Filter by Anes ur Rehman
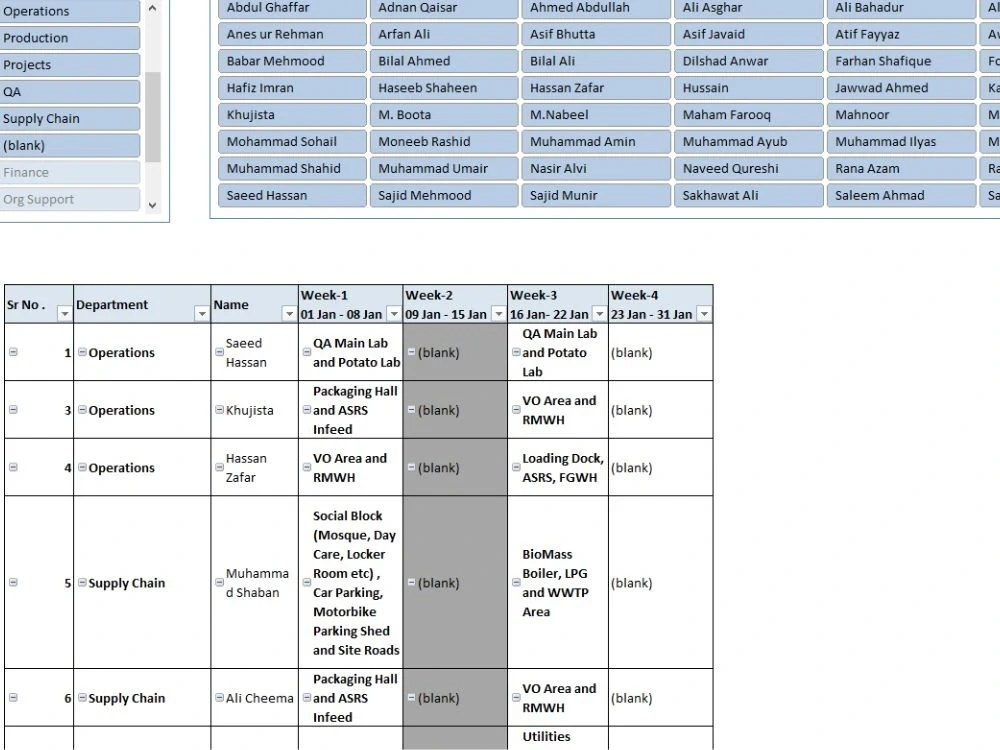The image size is (1000, 750). point(292,34)
